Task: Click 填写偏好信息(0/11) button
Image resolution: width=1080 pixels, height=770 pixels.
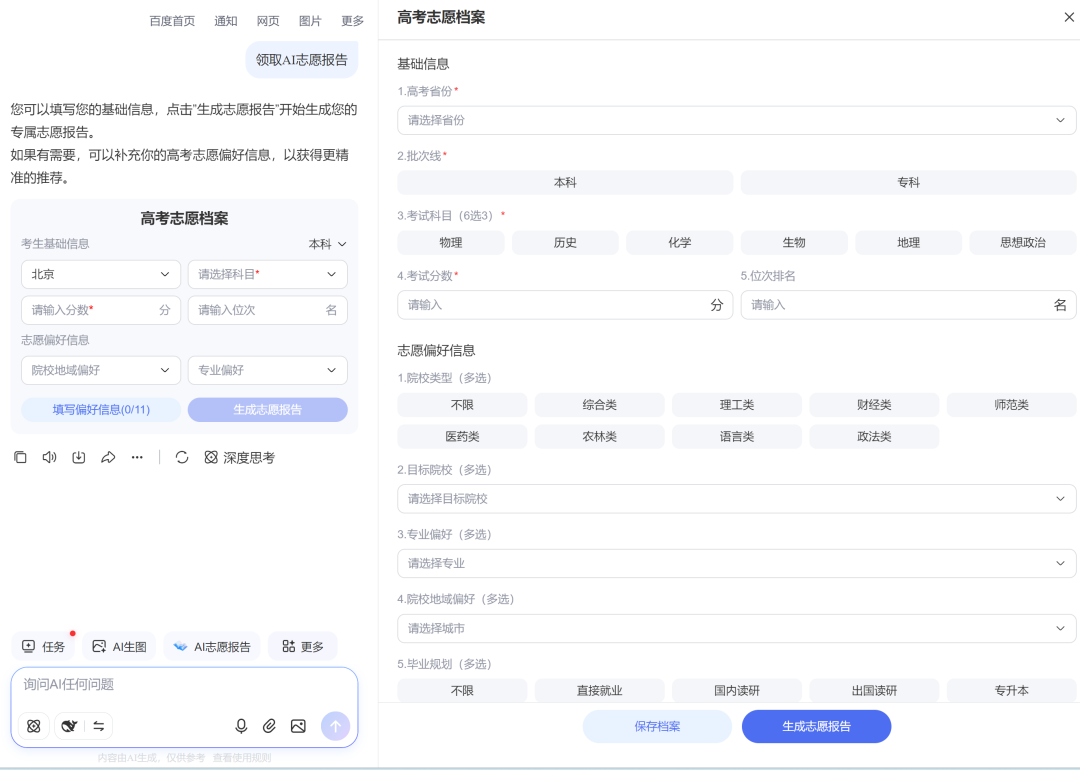Action: tap(101, 410)
